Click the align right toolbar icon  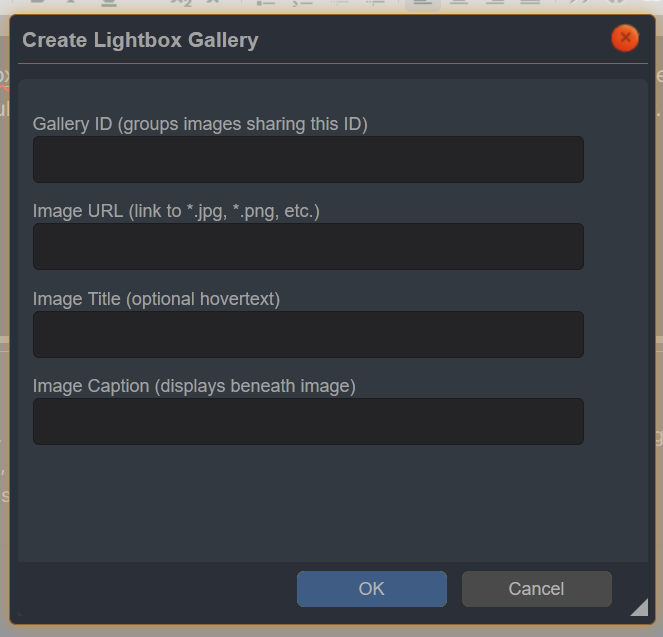[494, 3]
